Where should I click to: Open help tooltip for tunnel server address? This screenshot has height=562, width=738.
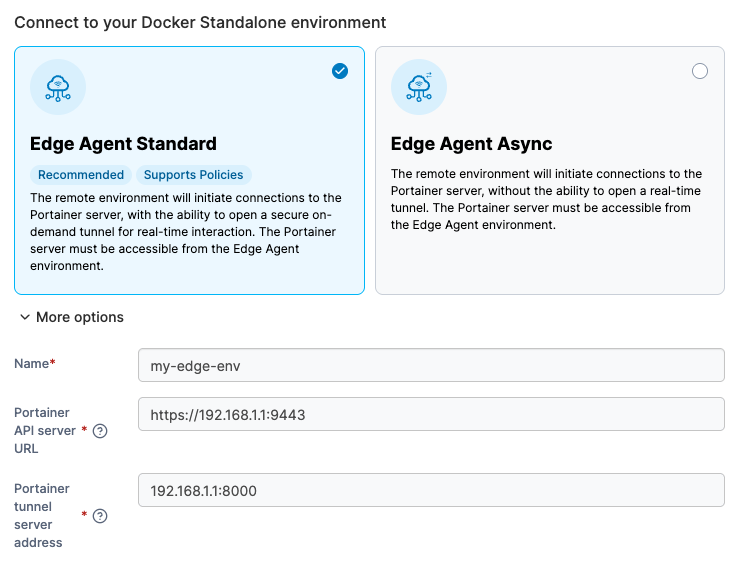coord(100,516)
